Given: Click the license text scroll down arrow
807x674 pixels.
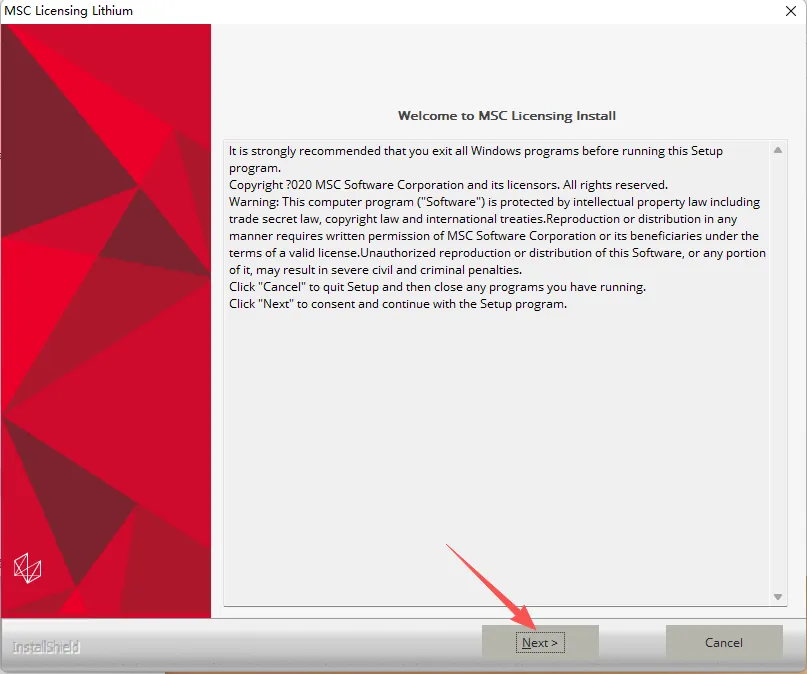Looking at the screenshot, I should point(778,597).
